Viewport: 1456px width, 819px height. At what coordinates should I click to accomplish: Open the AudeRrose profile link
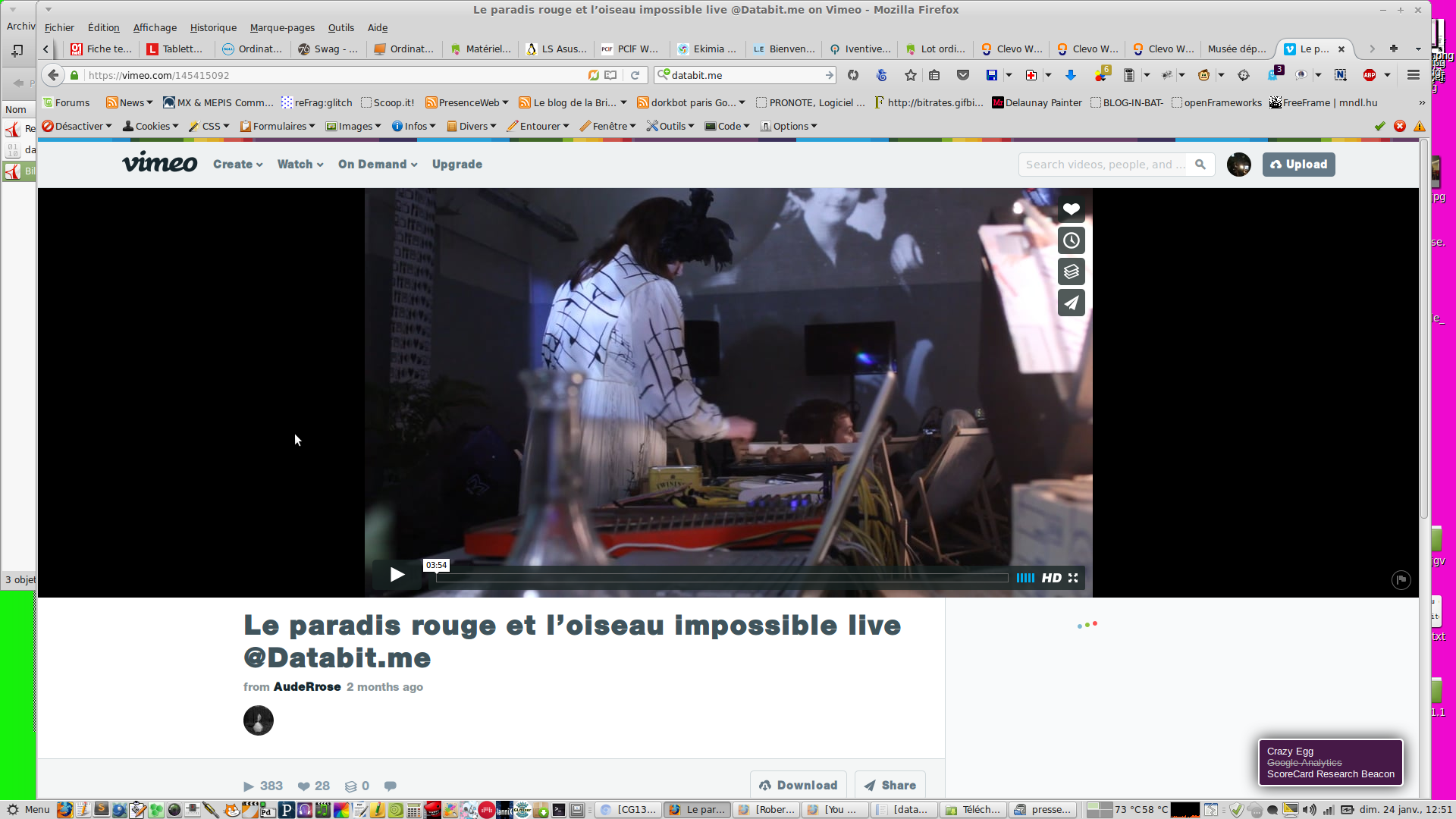coord(306,686)
